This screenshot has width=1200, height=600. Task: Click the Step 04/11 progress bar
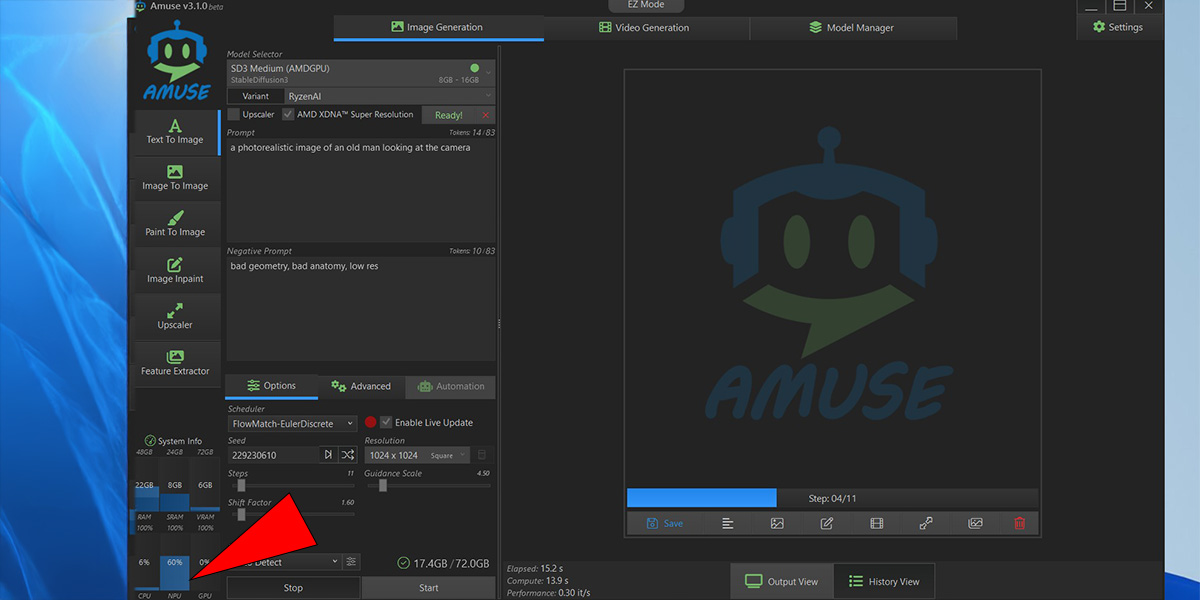click(832, 498)
